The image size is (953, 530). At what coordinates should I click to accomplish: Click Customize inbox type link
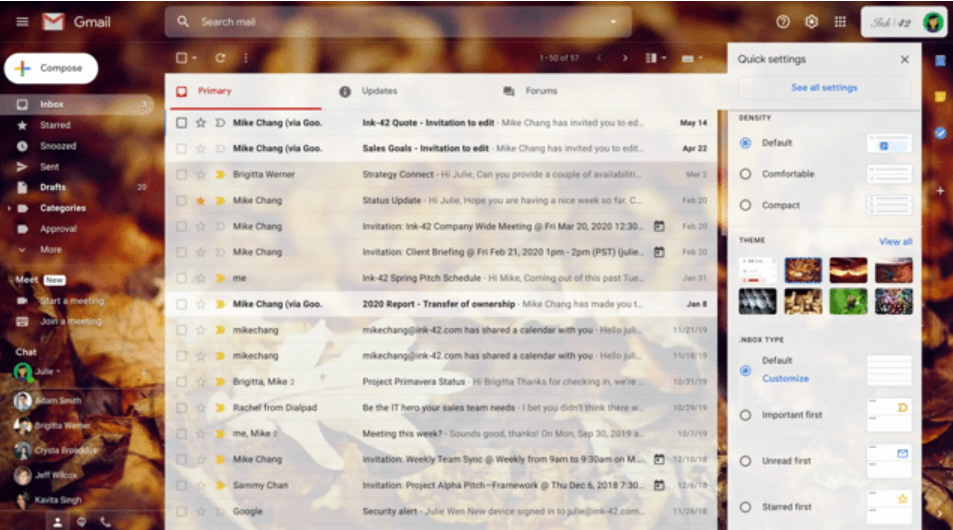click(x=785, y=379)
